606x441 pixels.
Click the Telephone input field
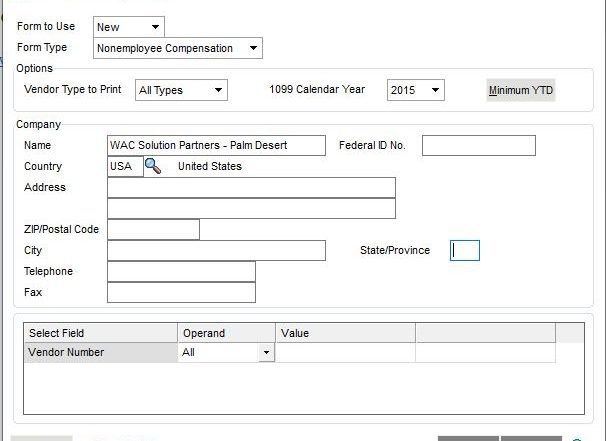click(181, 271)
